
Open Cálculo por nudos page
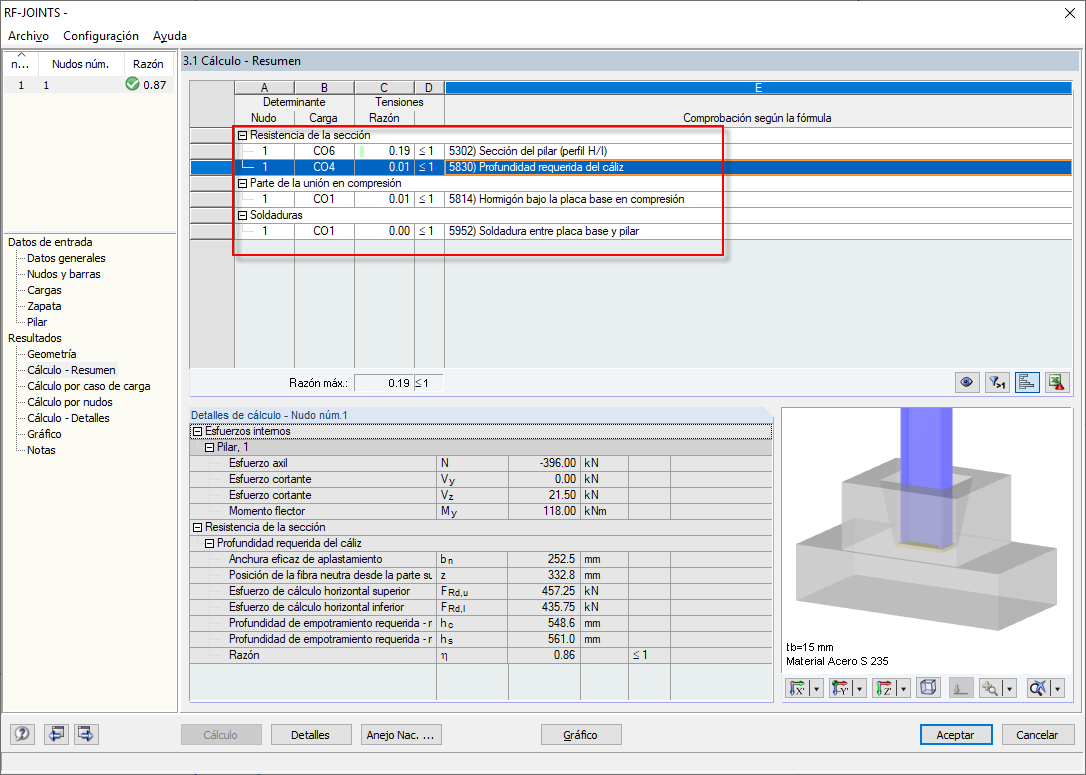tap(70, 402)
